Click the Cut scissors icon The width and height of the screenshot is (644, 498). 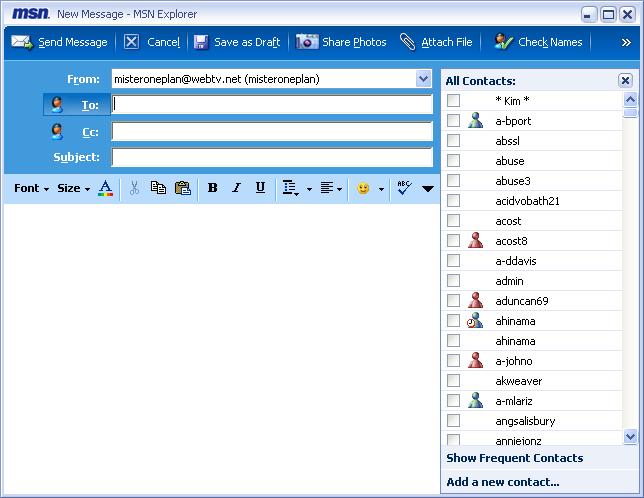(x=134, y=188)
